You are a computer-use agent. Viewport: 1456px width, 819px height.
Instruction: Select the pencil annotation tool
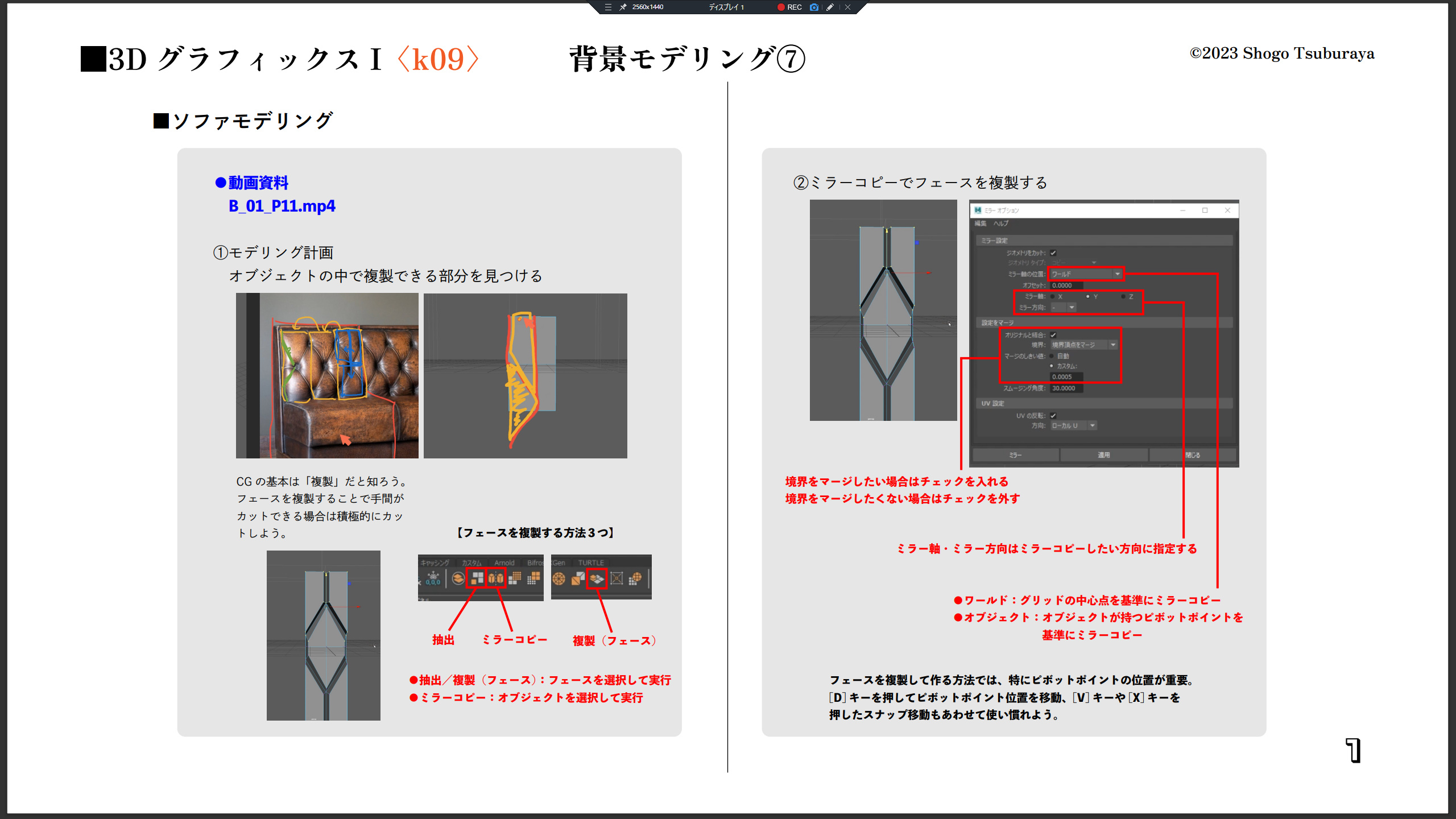[x=830, y=7]
